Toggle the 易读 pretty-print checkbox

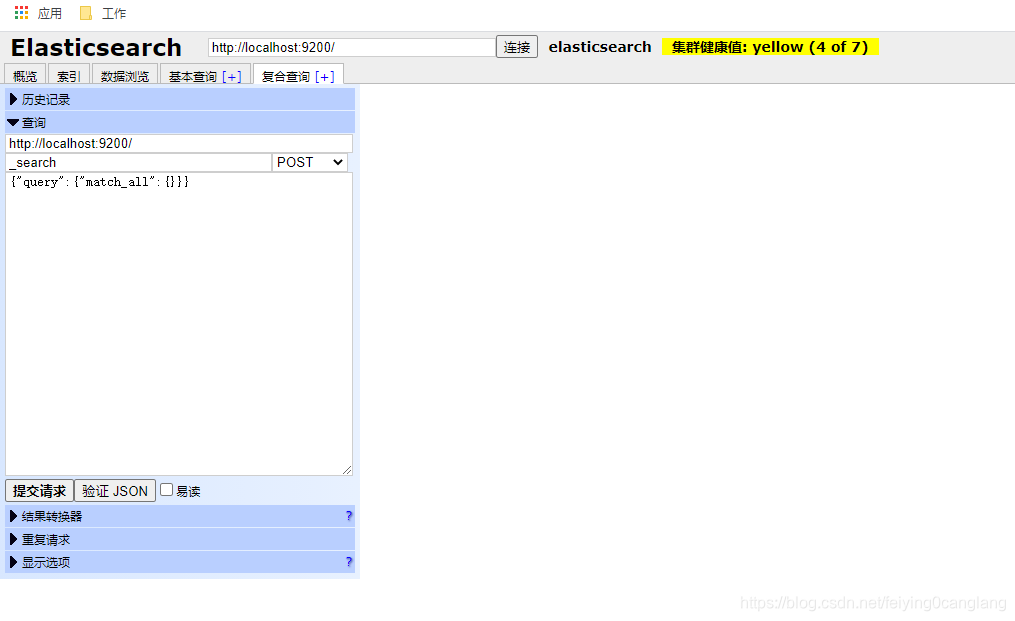click(166, 490)
